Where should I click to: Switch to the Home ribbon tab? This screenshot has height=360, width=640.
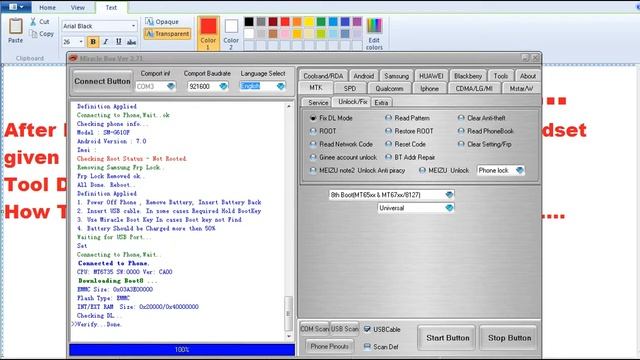pos(47,7)
